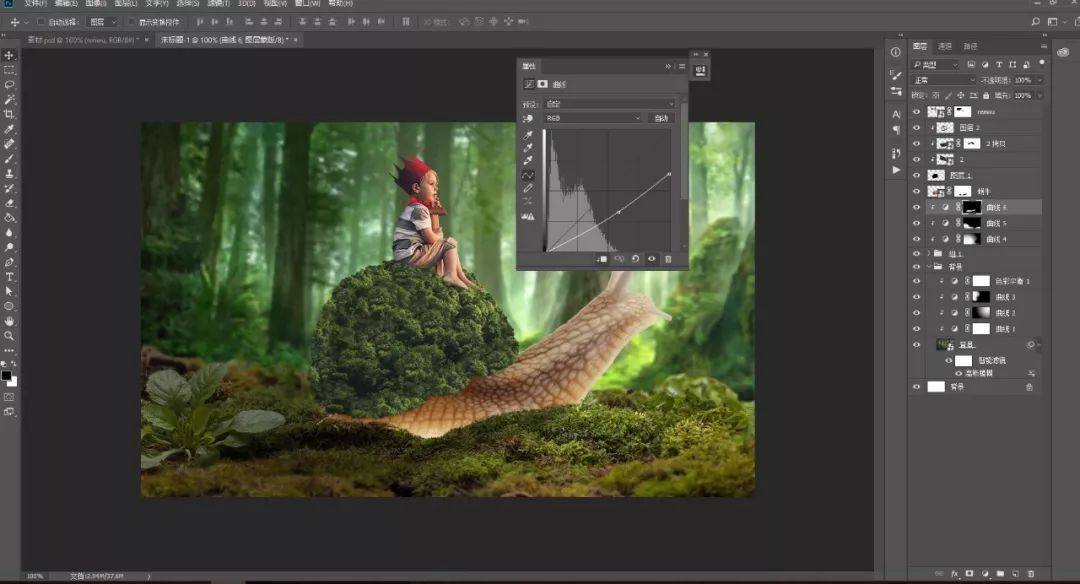
Task: Hide the 色彩平衡 1 layer
Action: pyautogui.click(x=916, y=281)
